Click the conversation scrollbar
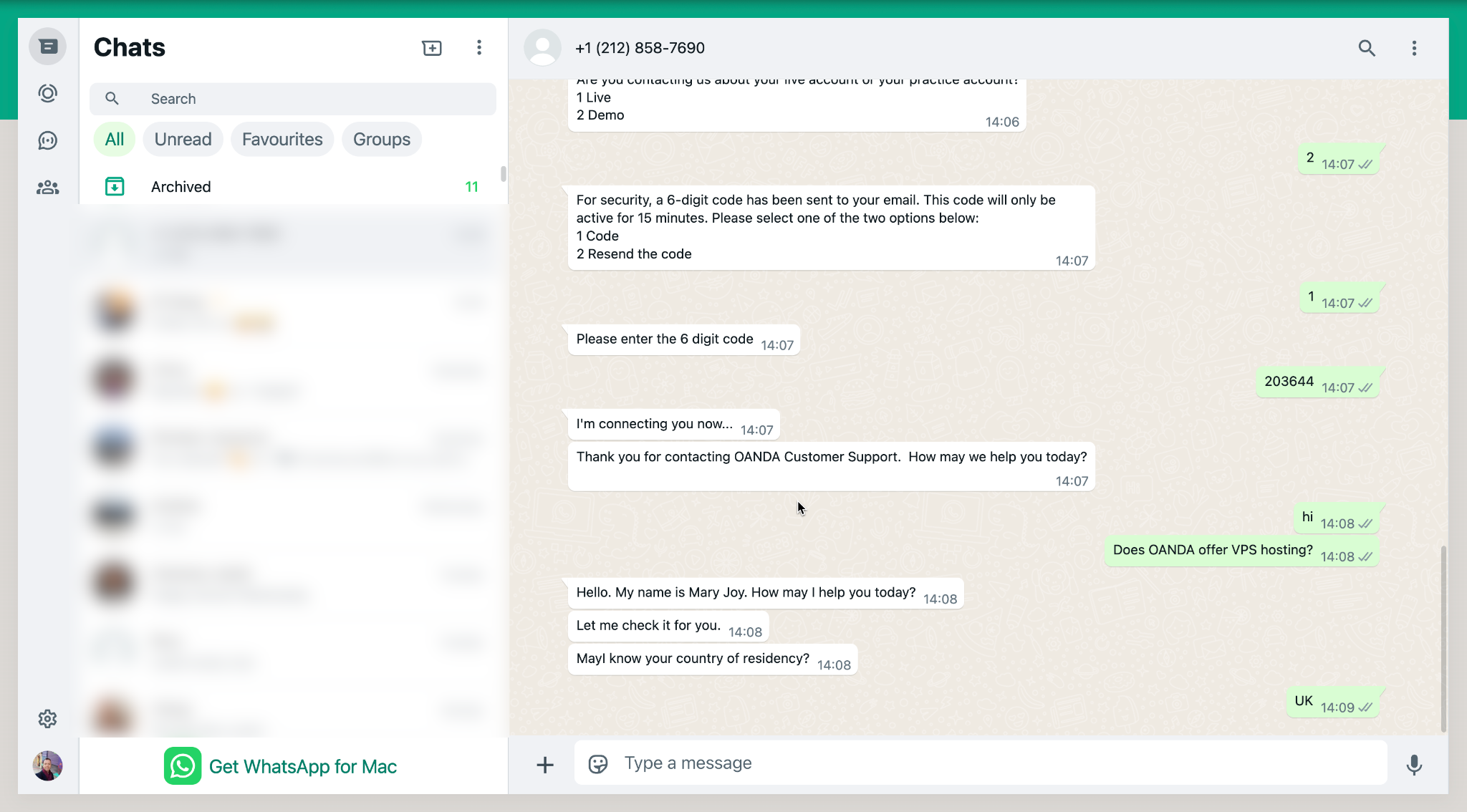The height and width of the screenshot is (812, 1467). click(x=1443, y=639)
